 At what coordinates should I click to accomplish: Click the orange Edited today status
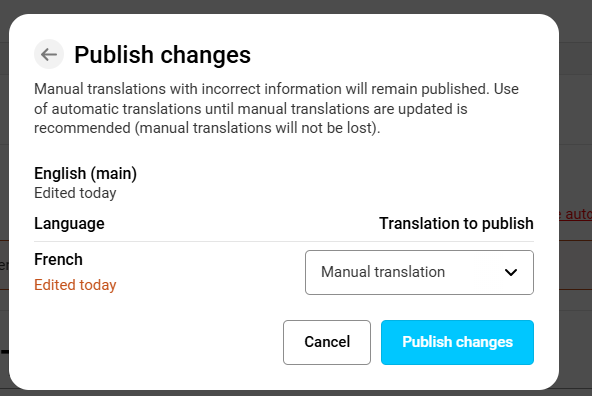75,285
